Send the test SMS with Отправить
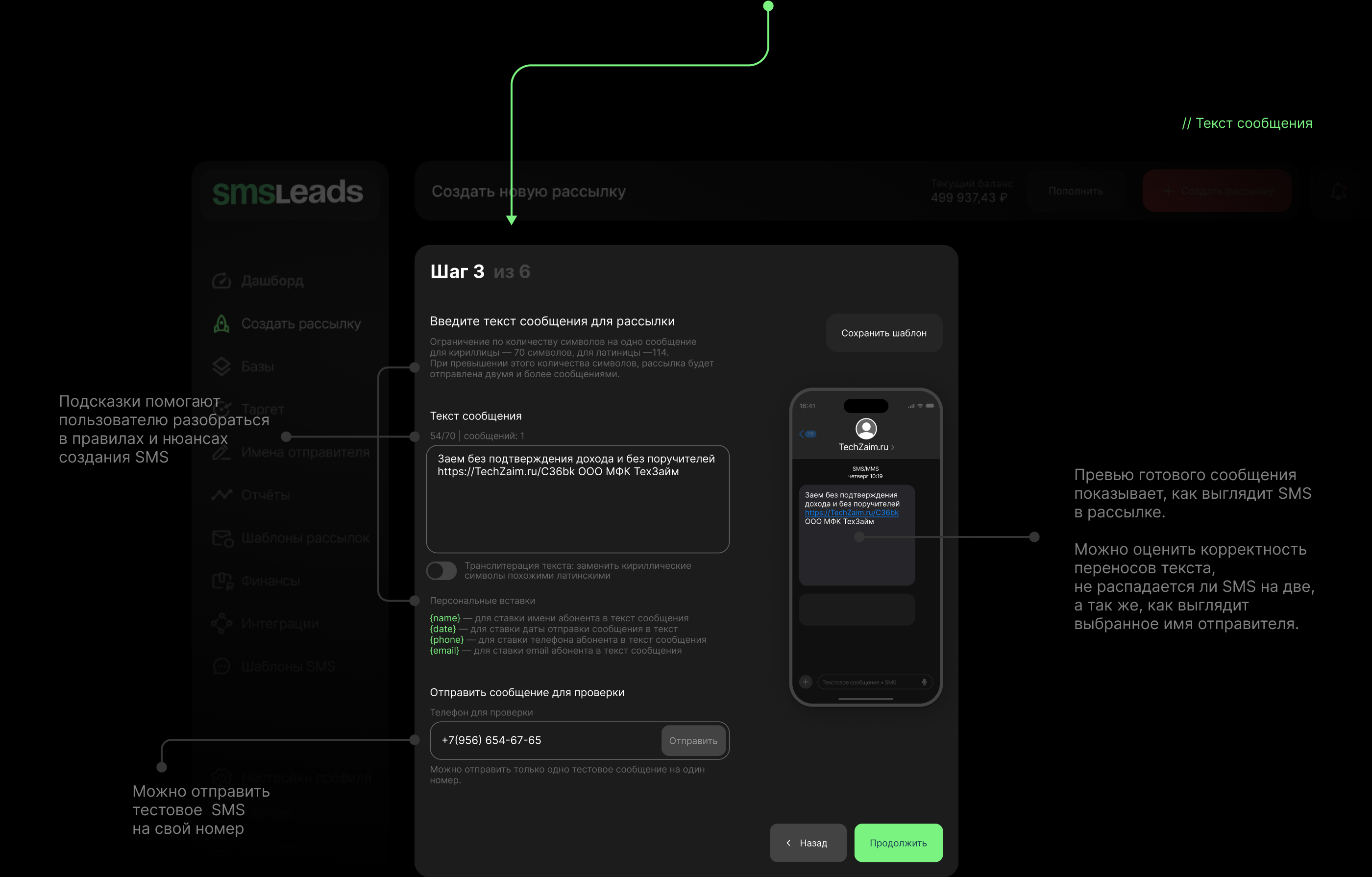1372x877 pixels. click(693, 740)
